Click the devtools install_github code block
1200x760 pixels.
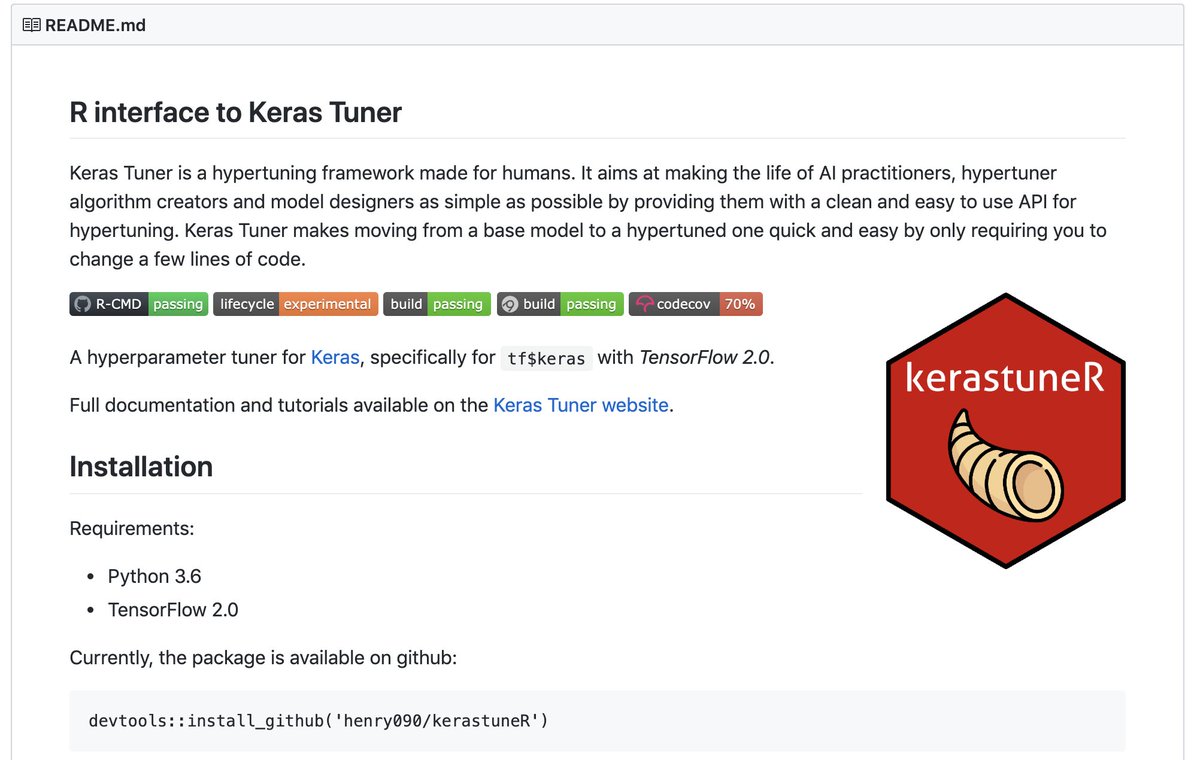[597, 721]
